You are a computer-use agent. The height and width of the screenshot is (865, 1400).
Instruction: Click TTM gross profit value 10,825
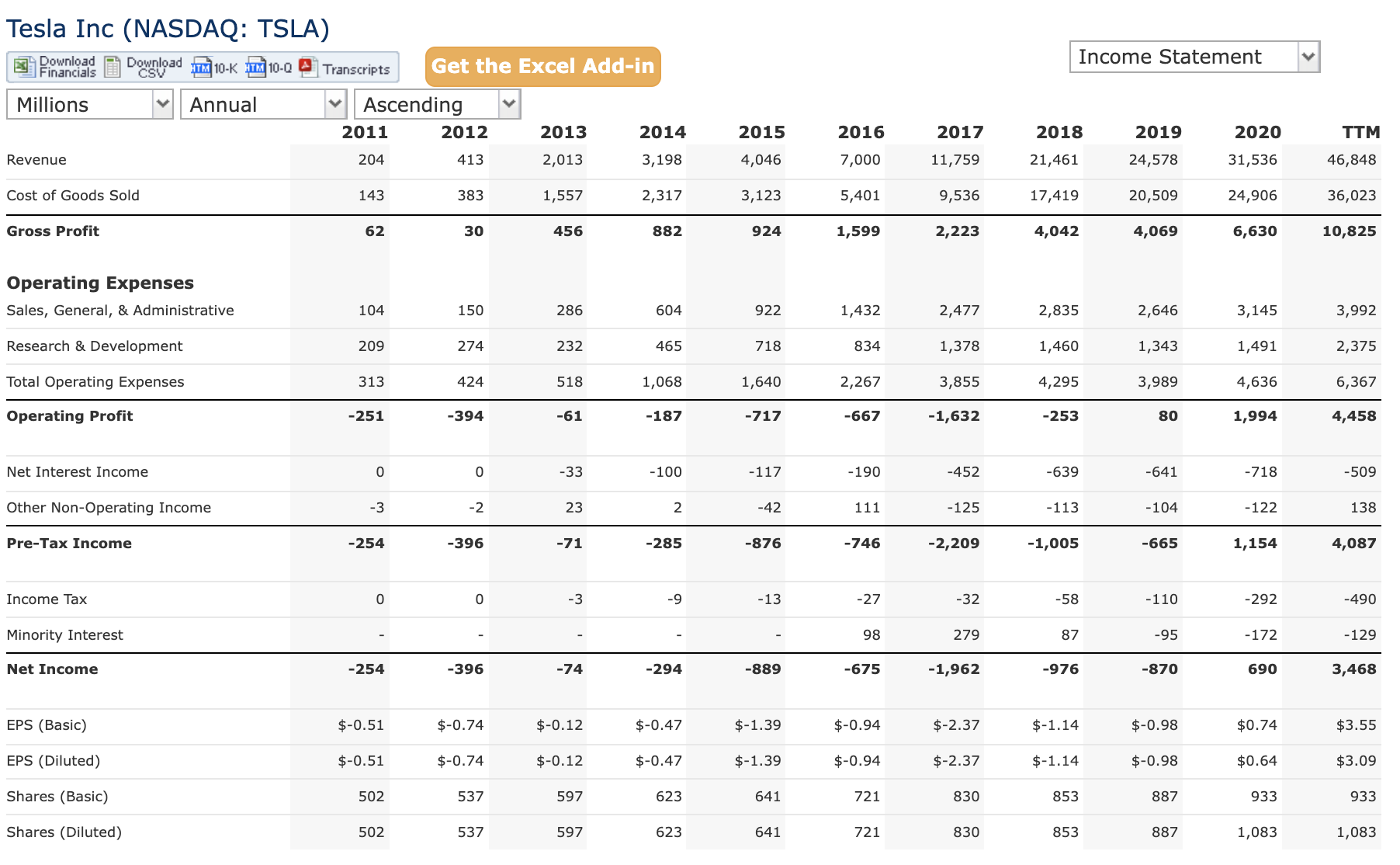pyautogui.click(x=1349, y=231)
